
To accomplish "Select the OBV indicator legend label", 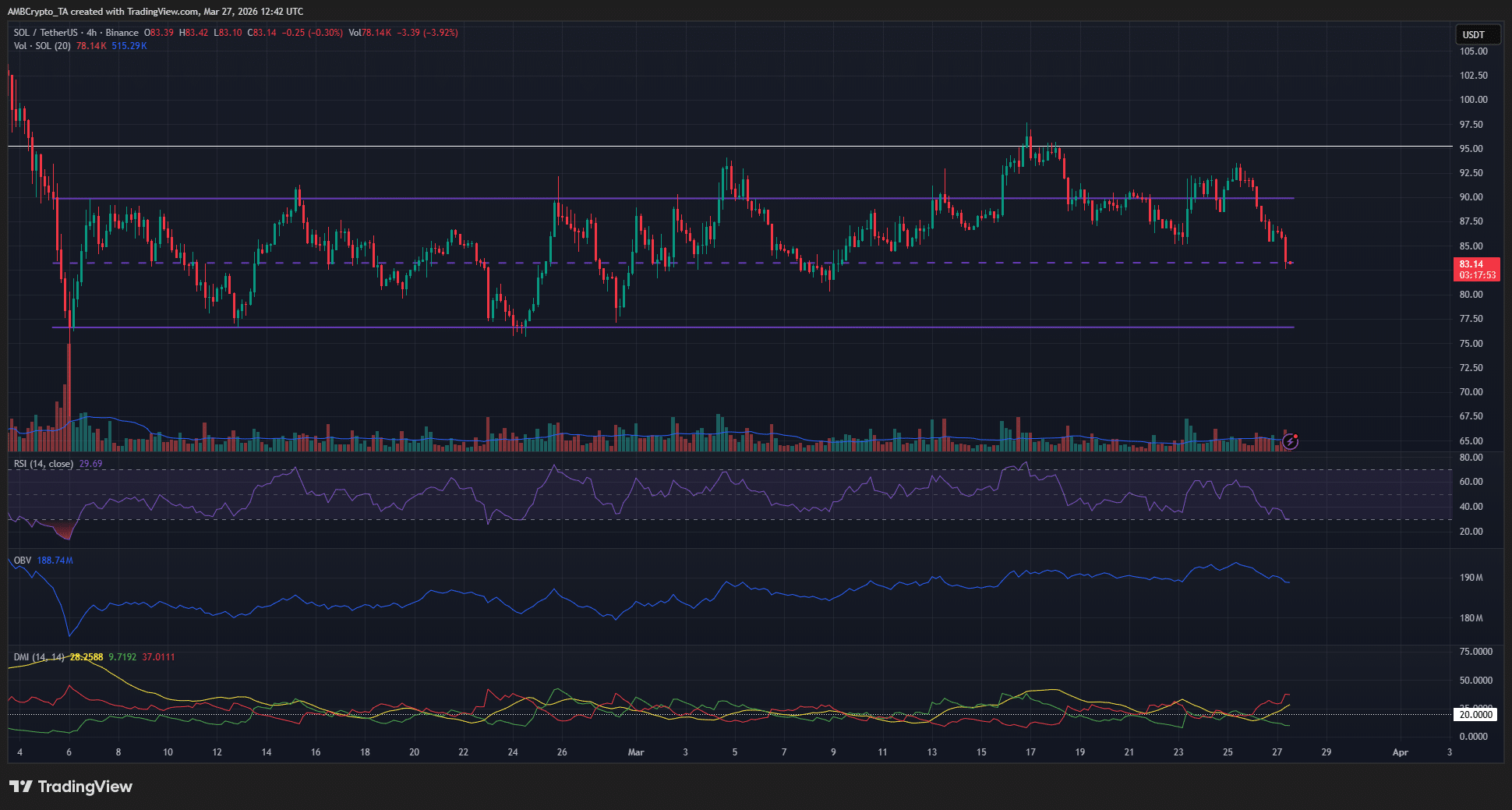I will (23, 561).
